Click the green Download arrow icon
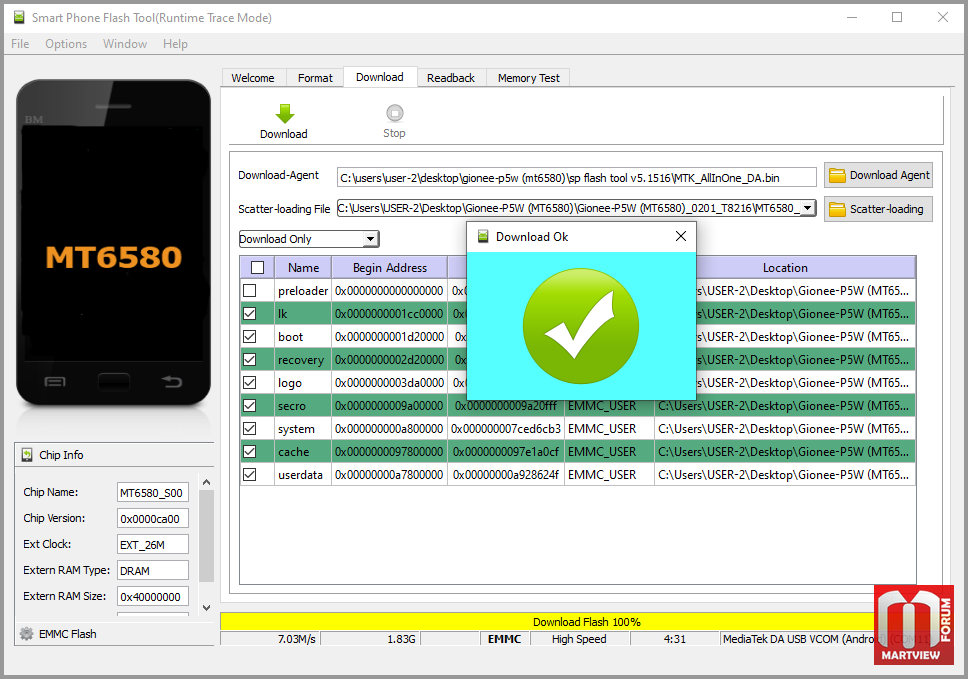The height and width of the screenshot is (679, 968). click(x=285, y=114)
